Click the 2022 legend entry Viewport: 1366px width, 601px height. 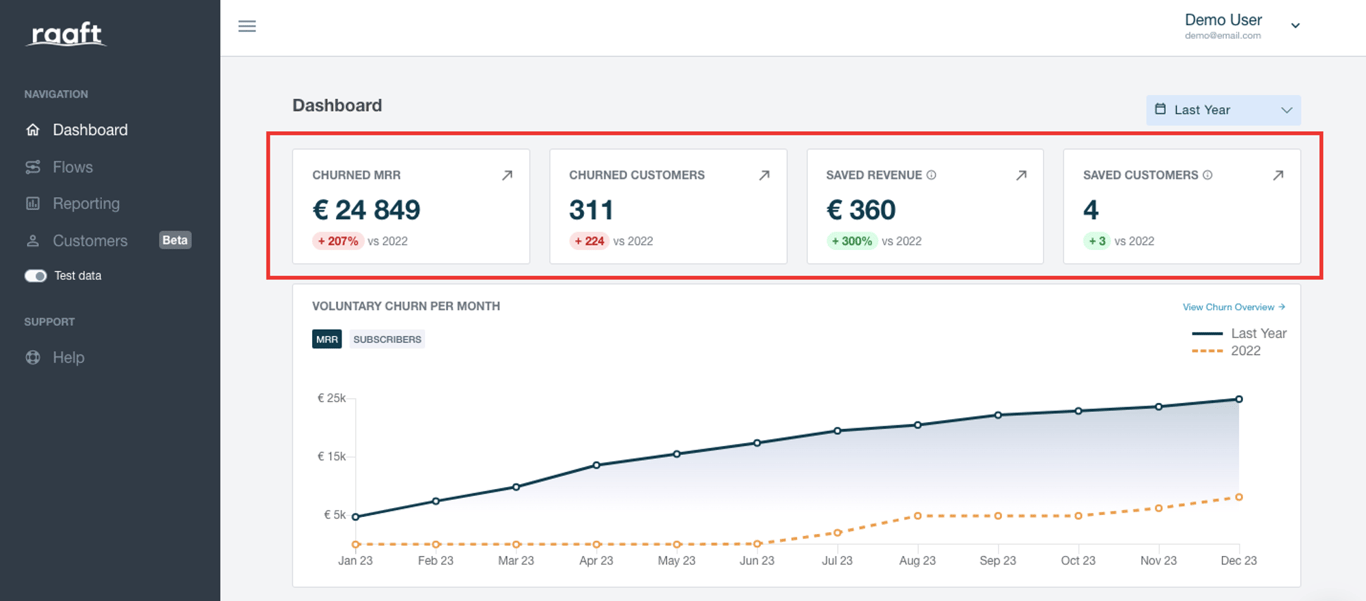(x=1227, y=351)
